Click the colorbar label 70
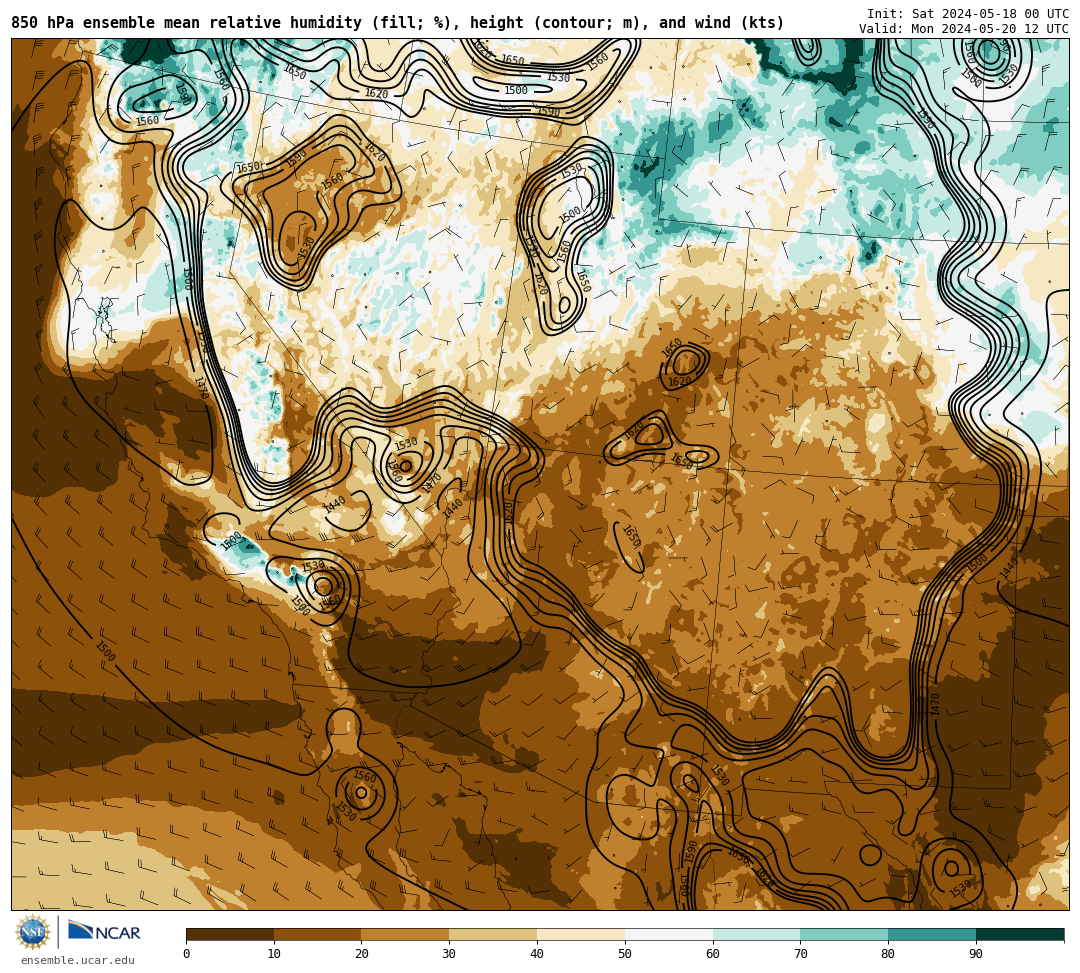 point(800,954)
